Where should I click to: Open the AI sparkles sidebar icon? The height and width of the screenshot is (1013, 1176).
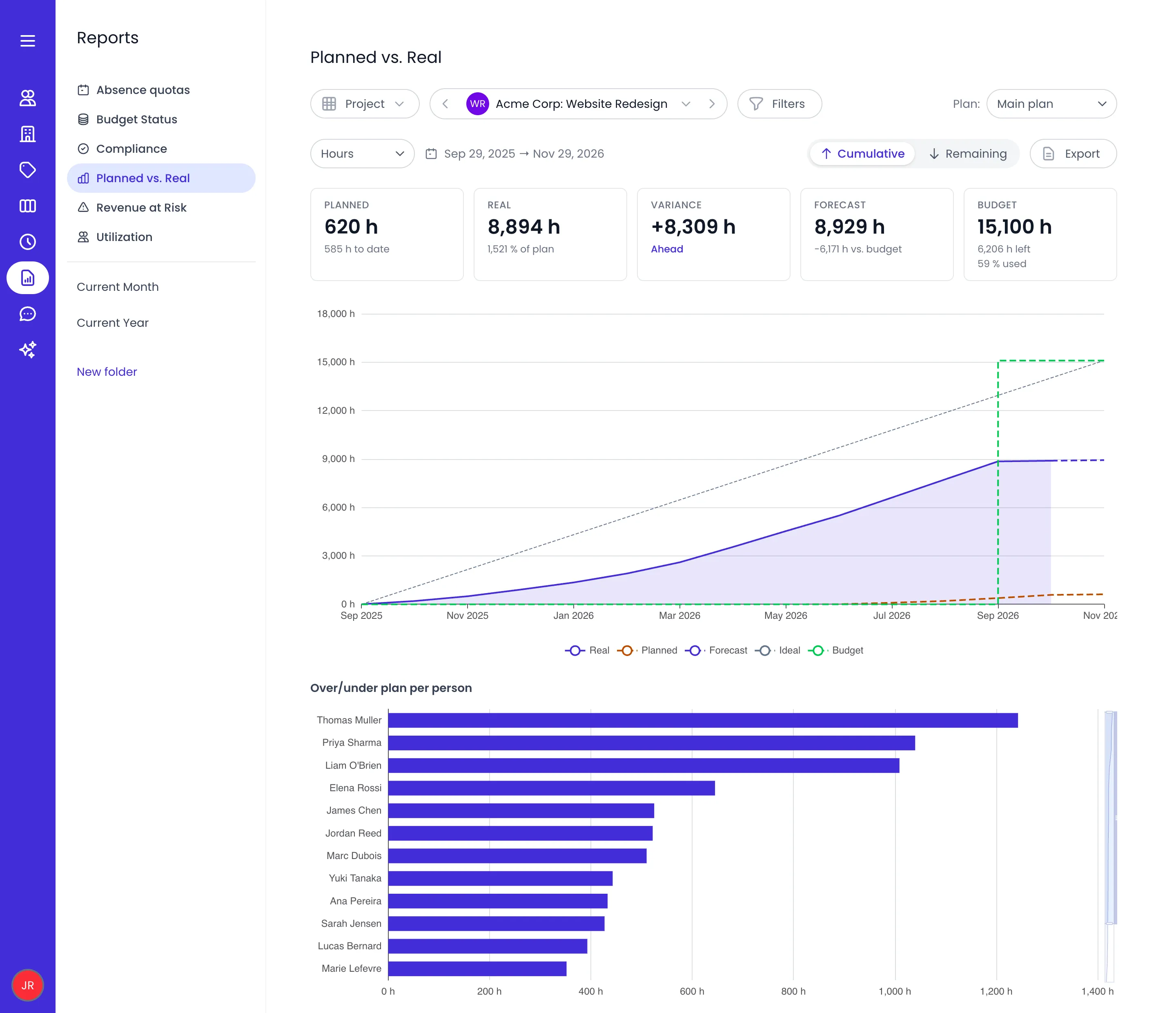[27, 350]
